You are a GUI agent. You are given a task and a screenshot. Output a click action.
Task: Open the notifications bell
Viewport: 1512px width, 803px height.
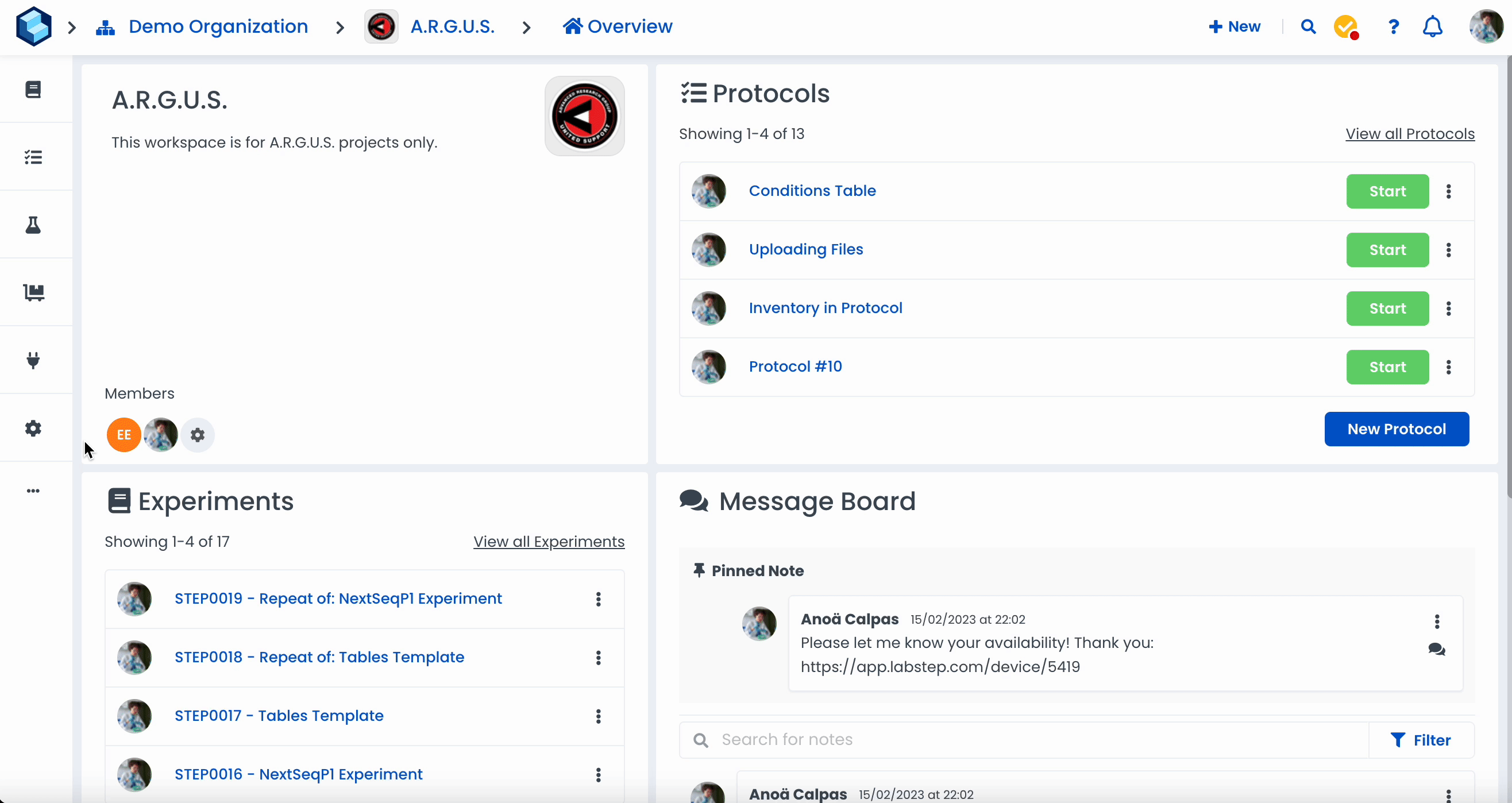1432,26
